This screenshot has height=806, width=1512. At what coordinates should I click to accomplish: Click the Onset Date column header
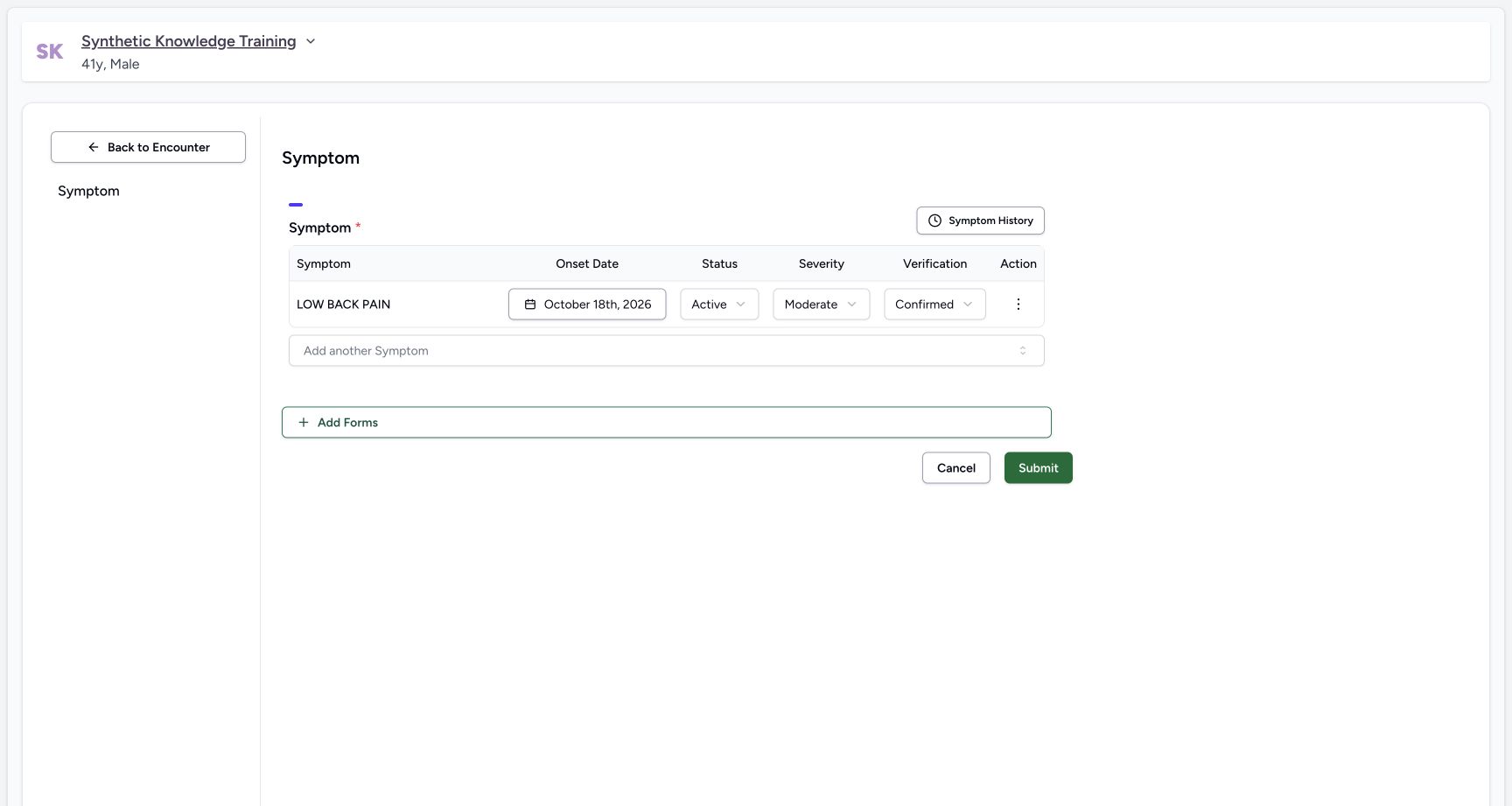(587, 263)
